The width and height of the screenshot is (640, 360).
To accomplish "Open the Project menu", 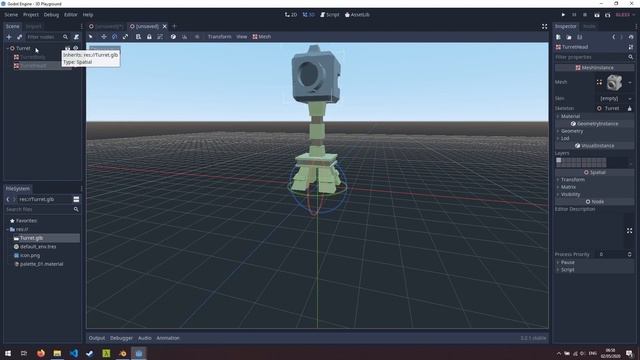I will 31,15.
